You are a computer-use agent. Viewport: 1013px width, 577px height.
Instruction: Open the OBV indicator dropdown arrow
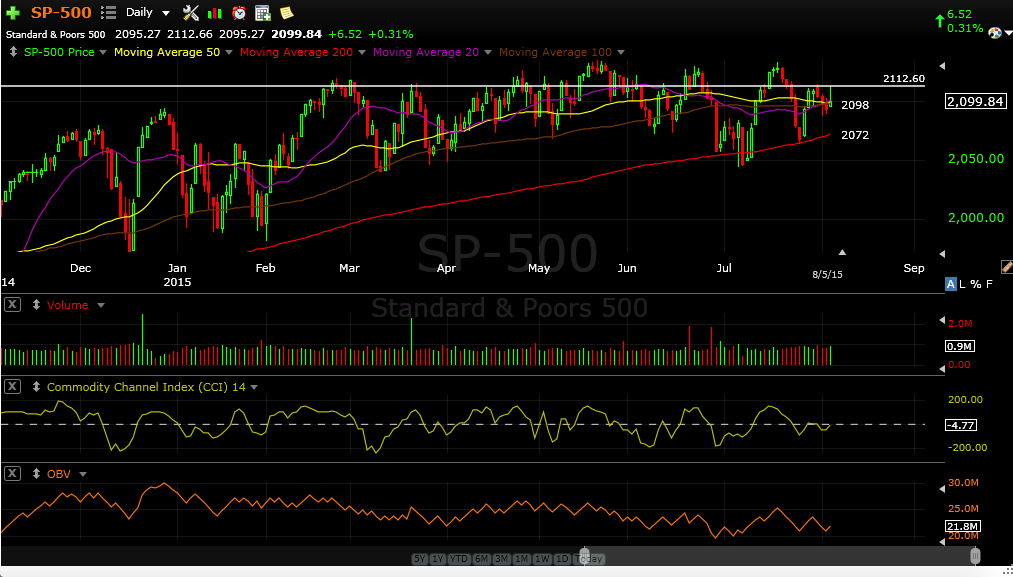(83, 474)
